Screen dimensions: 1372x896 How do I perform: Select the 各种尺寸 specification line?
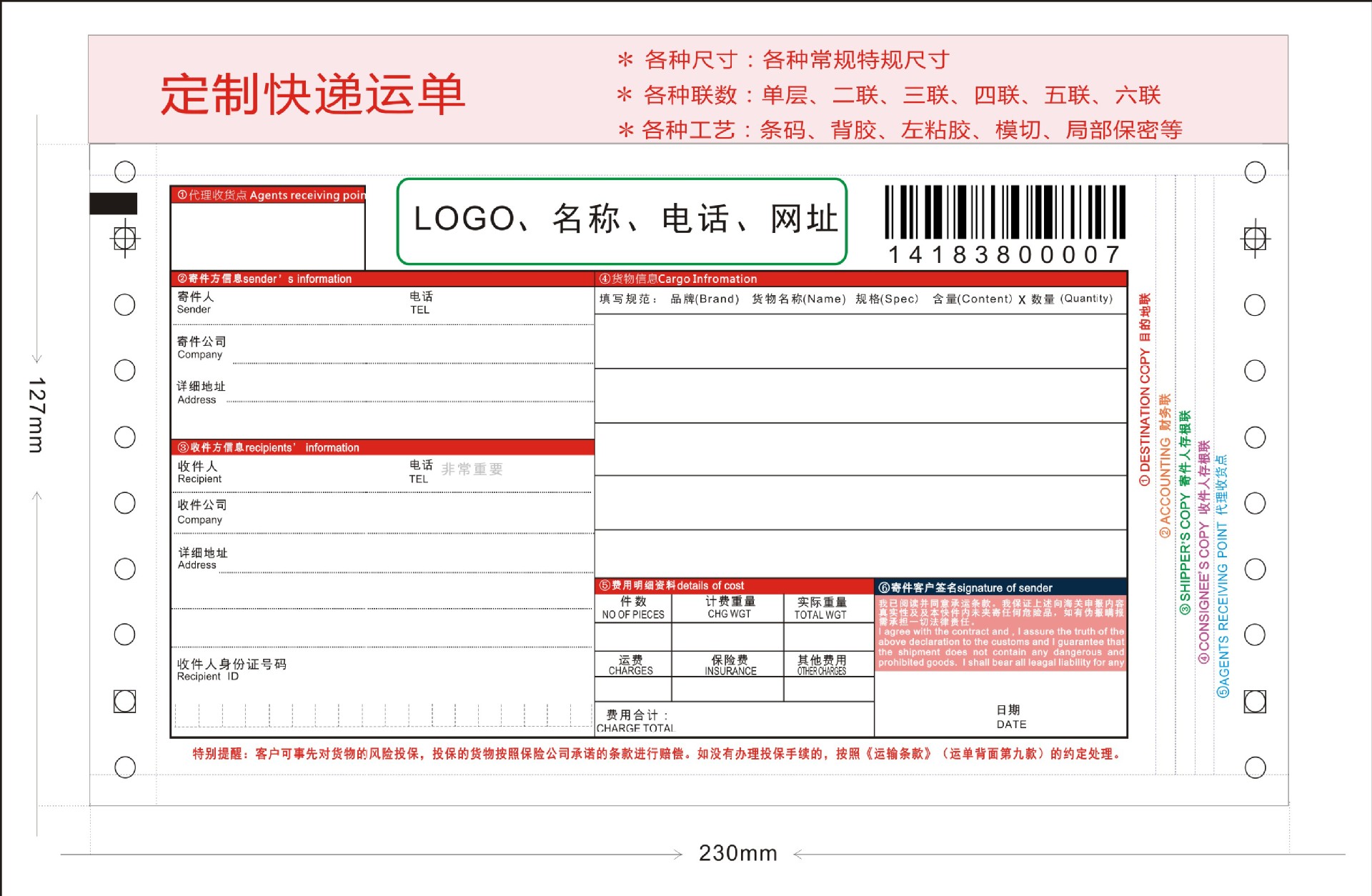tap(783, 60)
